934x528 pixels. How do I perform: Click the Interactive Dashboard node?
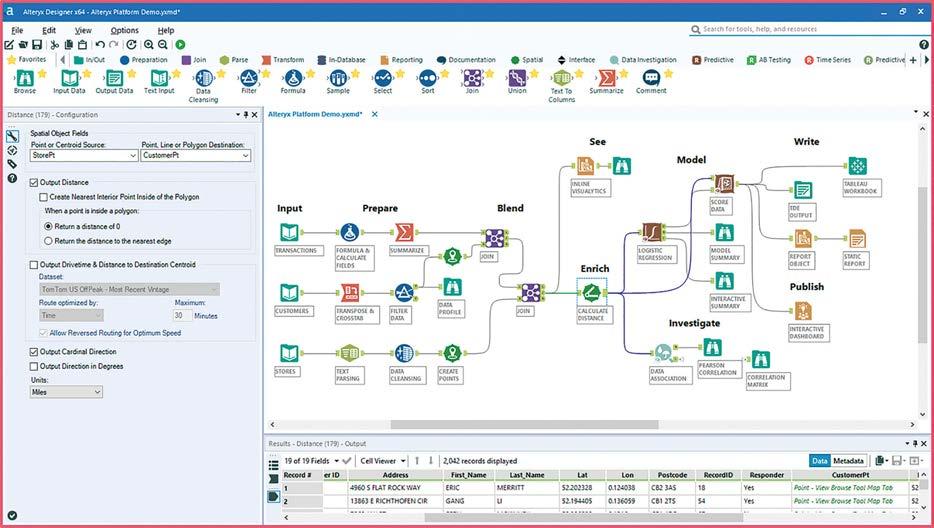[x=802, y=311]
